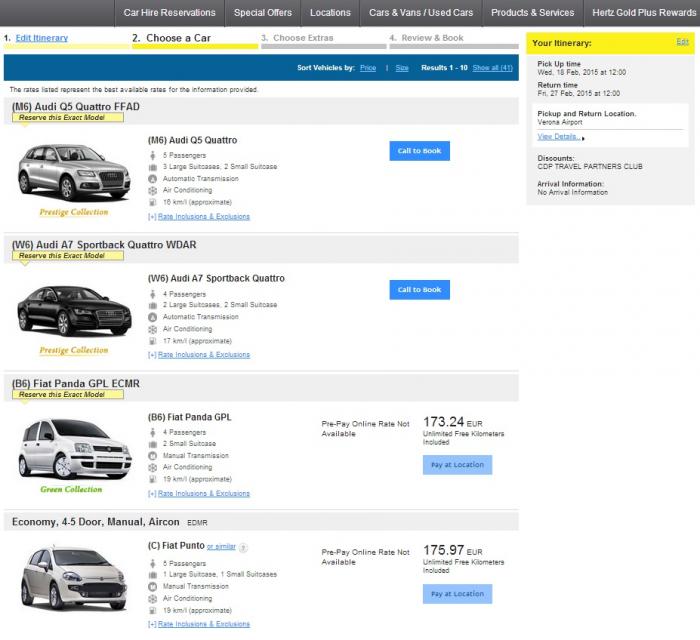Screen dimensions: 700x640
Task: Open Special Offers menu
Action: tap(262, 13)
